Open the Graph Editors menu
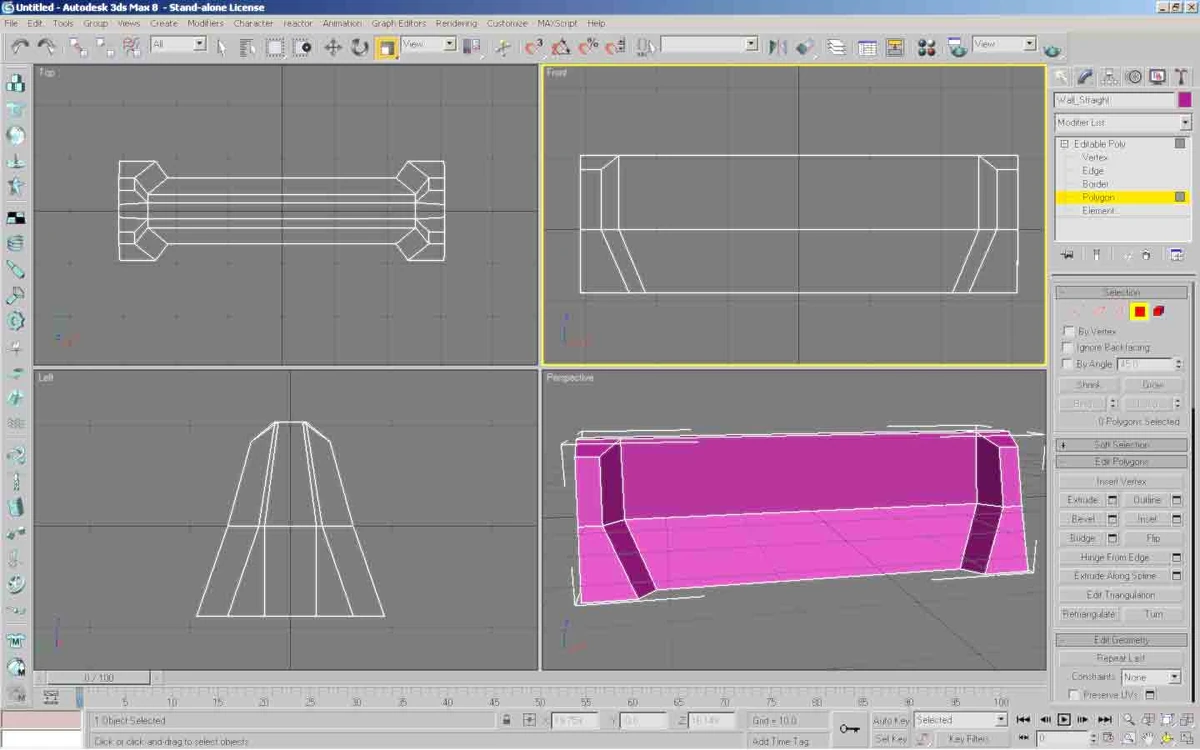Screen dimensions: 1200x750 [398, 23]
